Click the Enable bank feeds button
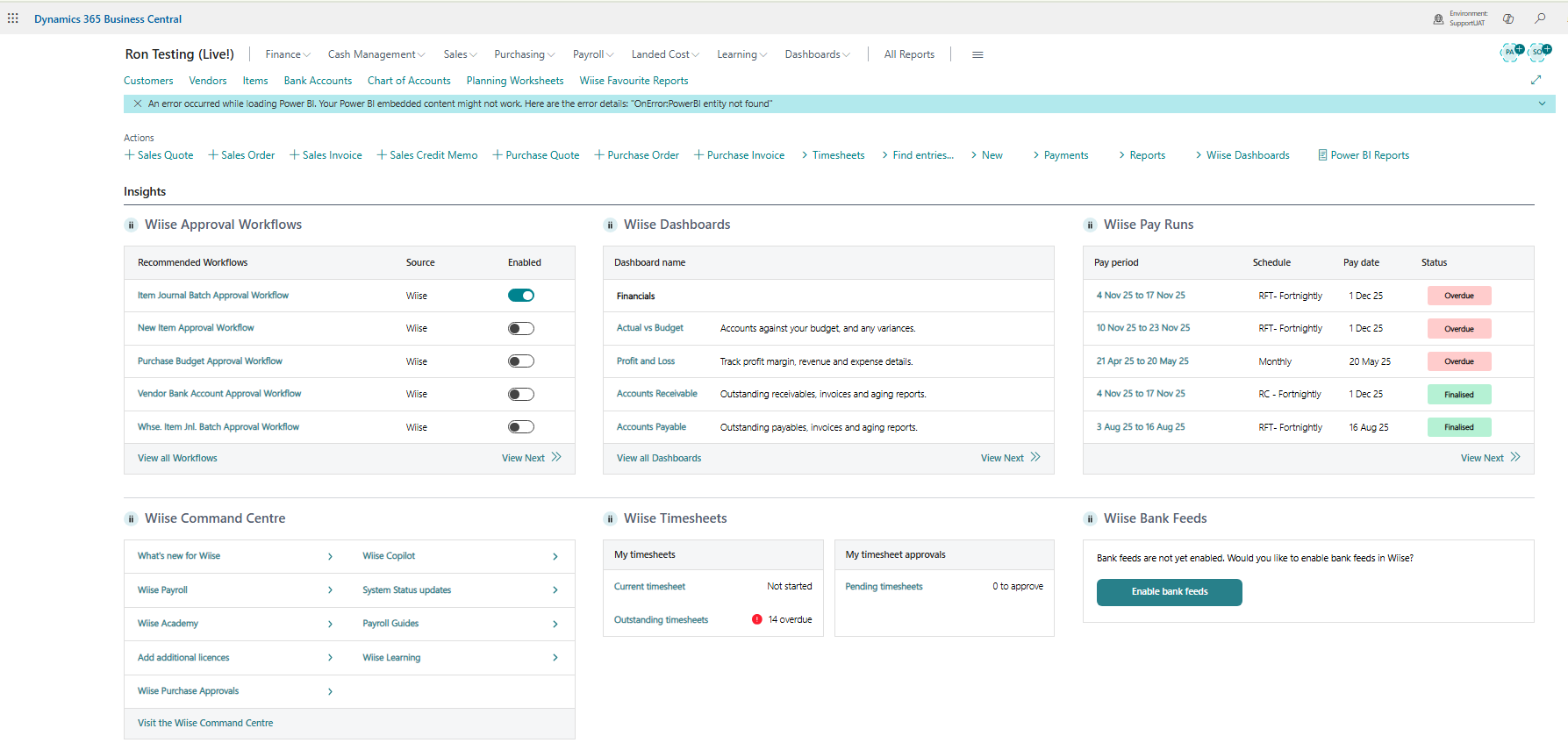 (1169, 592)
